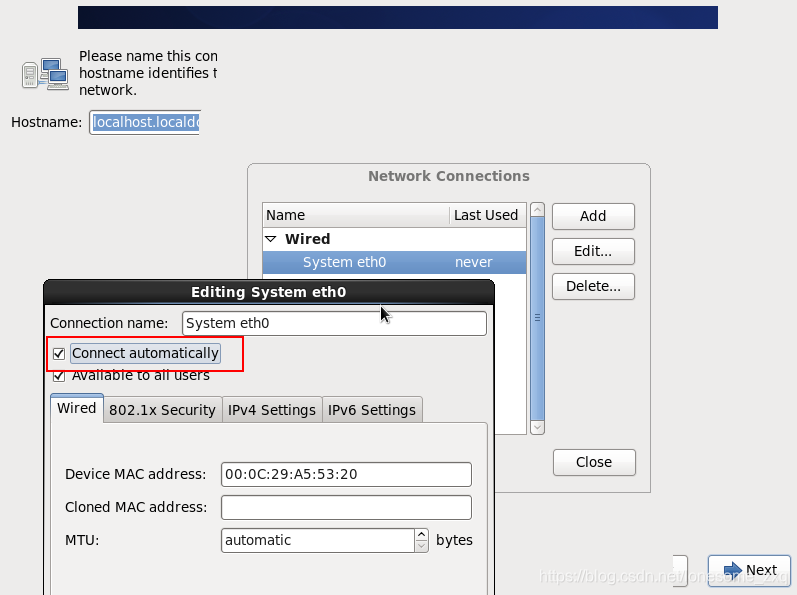Click the Name column header

pos(356,215)
